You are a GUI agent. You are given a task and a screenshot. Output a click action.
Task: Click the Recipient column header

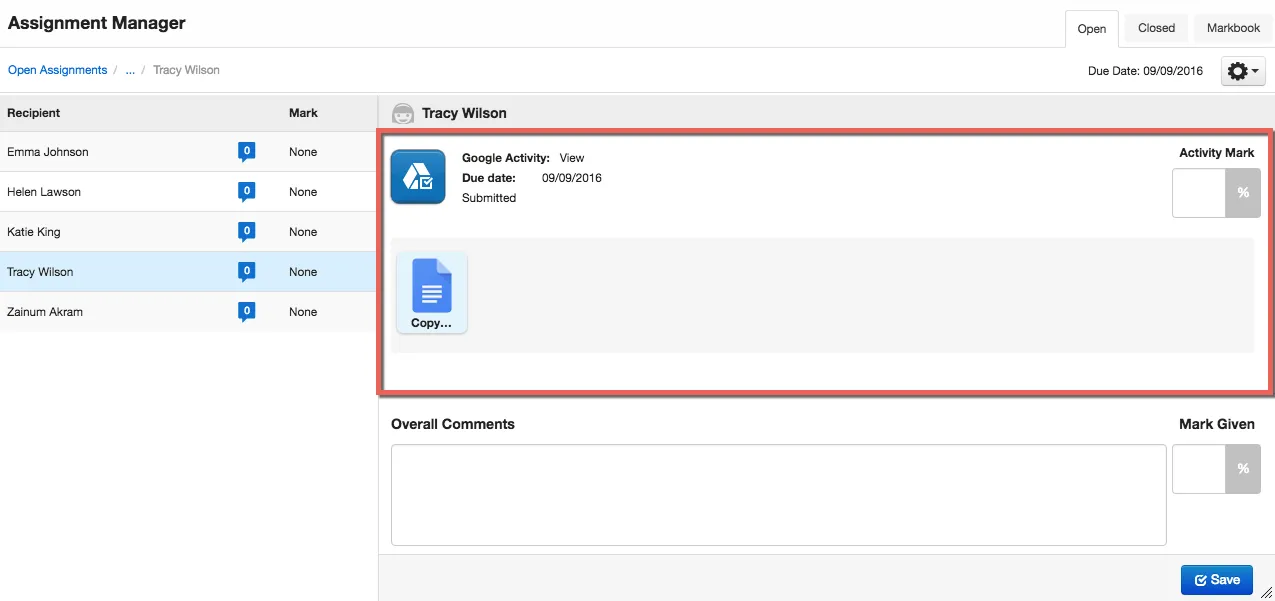click(34, 113)
